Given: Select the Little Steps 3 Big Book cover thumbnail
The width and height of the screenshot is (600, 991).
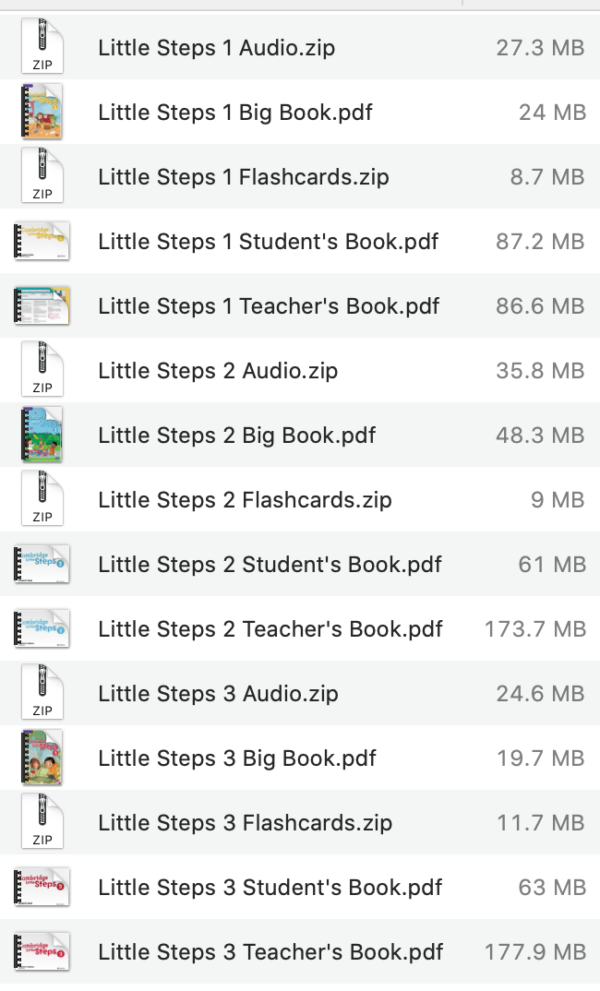Looking at the screenshot, I should click(x=41, y=758).
